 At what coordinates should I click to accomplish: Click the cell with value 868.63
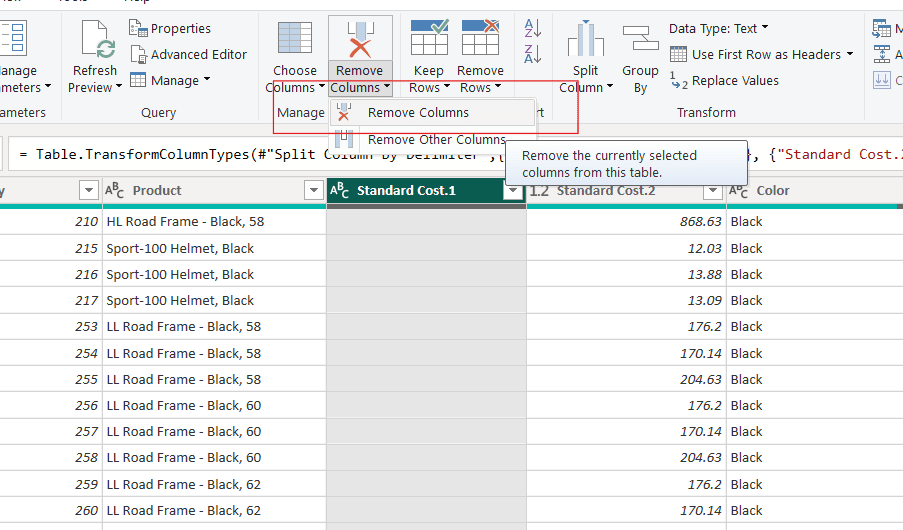pyautogui.click(x=626, y=222)
